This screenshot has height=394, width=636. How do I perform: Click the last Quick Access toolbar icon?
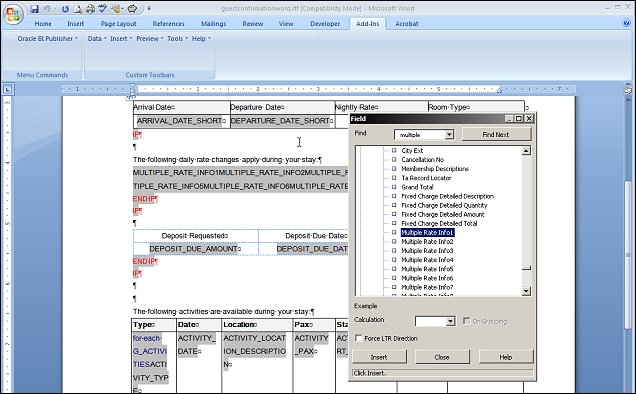tap(132, 9)
